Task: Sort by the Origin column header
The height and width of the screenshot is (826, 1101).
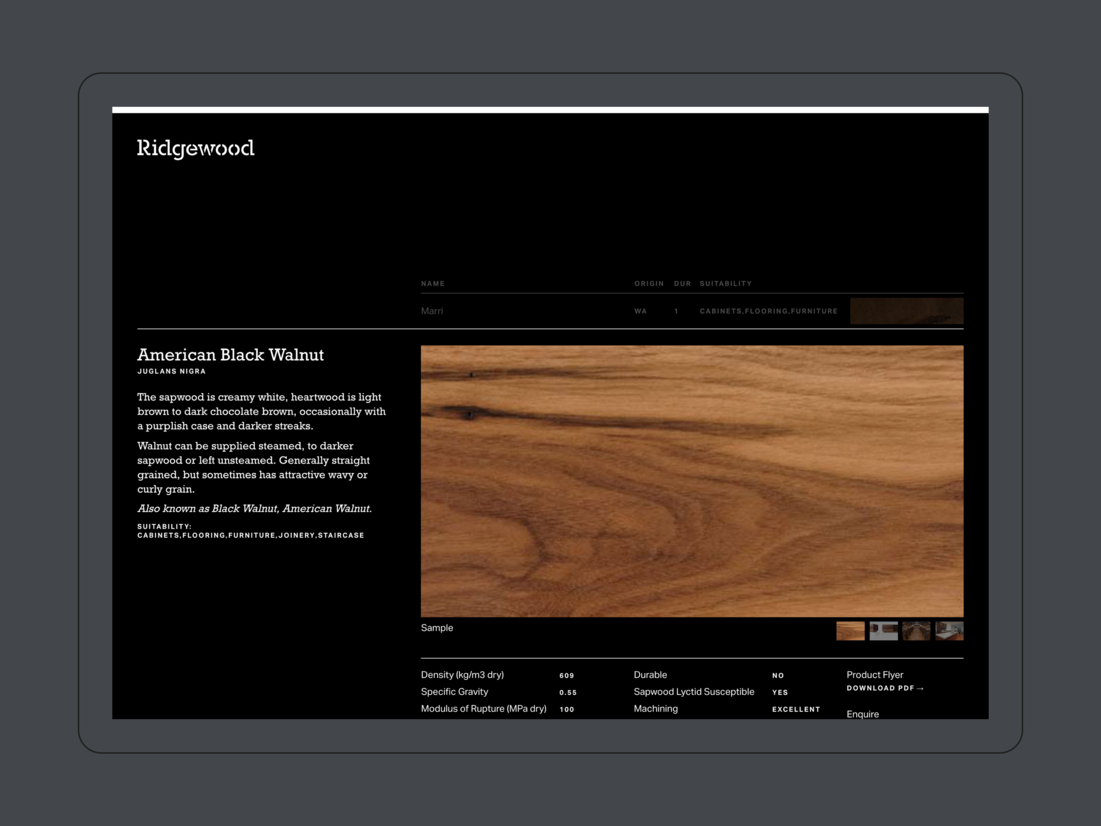Action: tap(649, 284)
